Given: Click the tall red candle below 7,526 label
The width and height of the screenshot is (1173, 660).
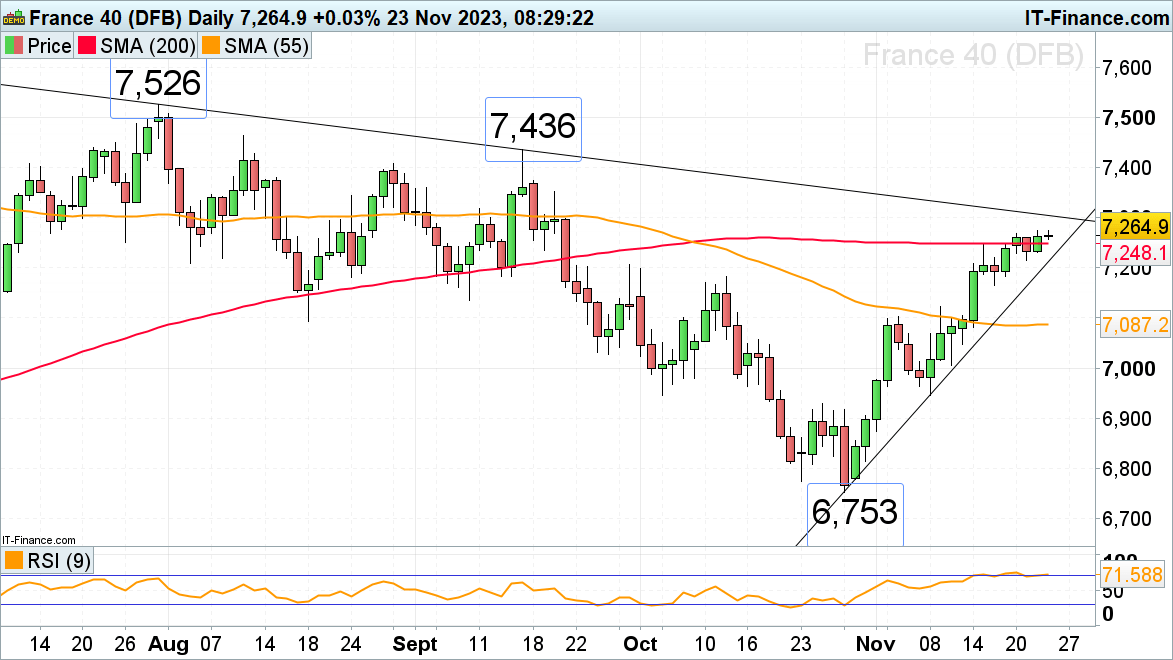Looking at the screenshot, I should coord(168,142).
